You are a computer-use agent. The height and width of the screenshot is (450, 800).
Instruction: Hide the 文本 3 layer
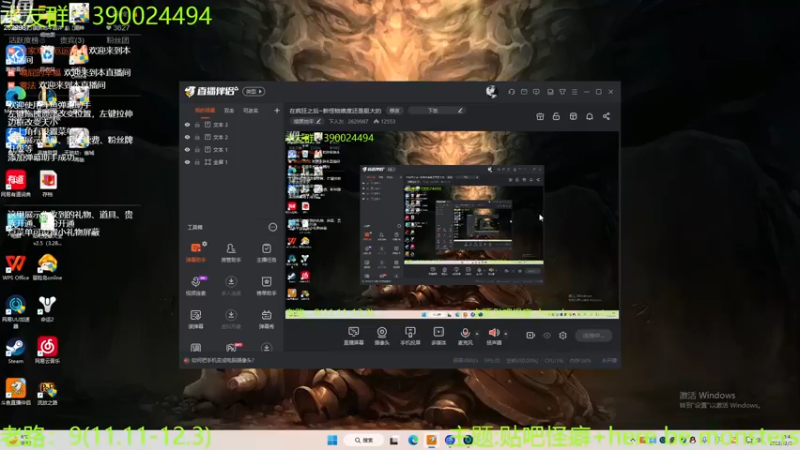[x=187, y=124]
